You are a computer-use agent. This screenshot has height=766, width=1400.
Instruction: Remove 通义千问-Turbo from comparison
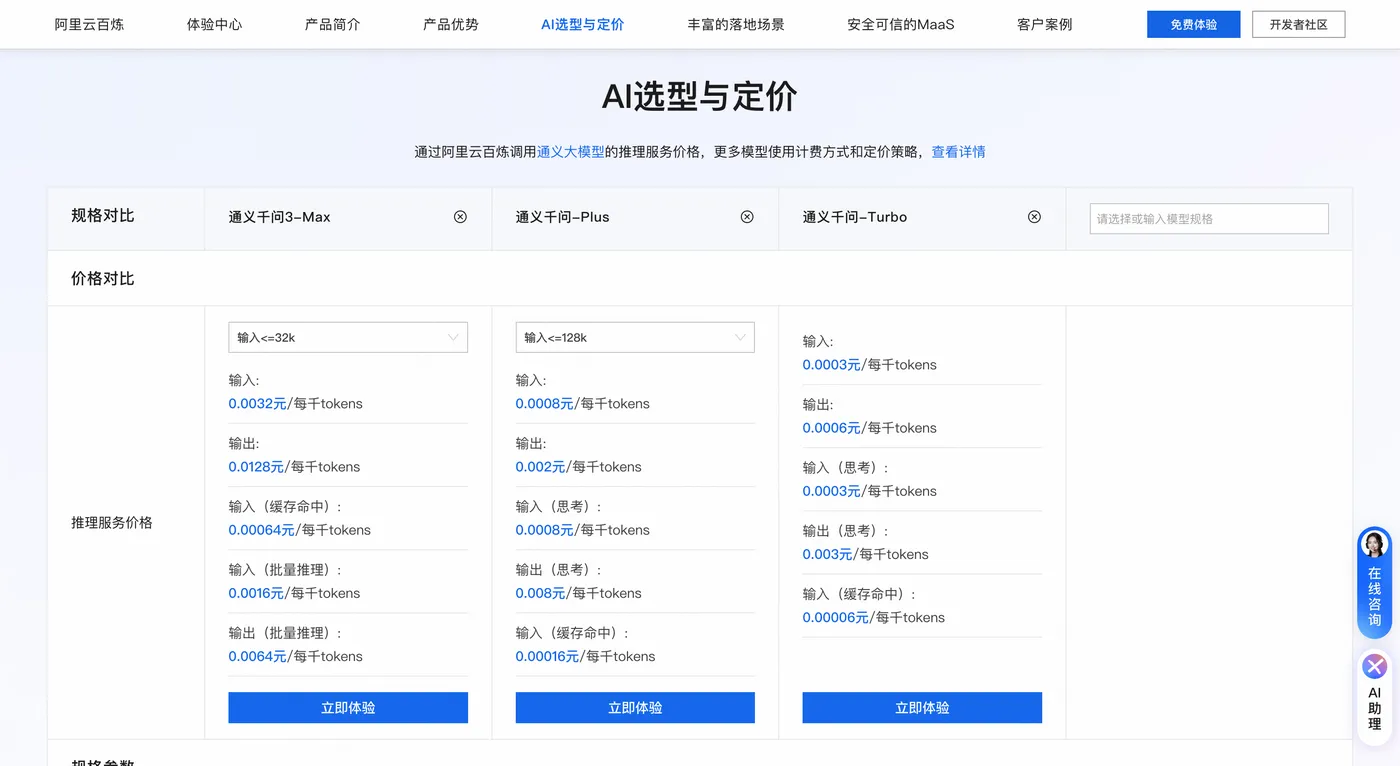pos(1034,217)
